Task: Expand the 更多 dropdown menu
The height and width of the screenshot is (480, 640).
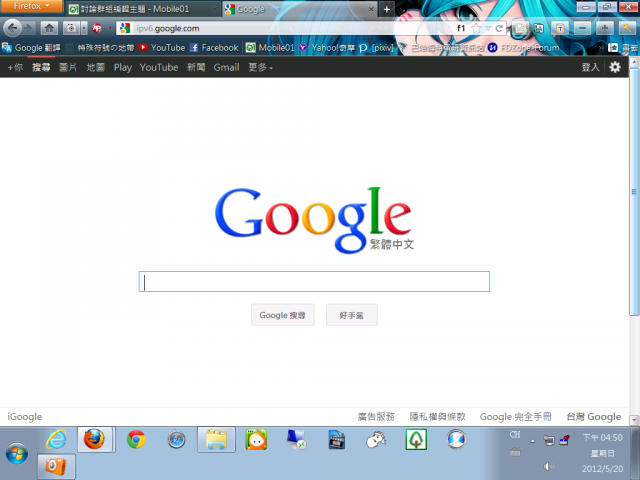Action: [x=260, y=67]
